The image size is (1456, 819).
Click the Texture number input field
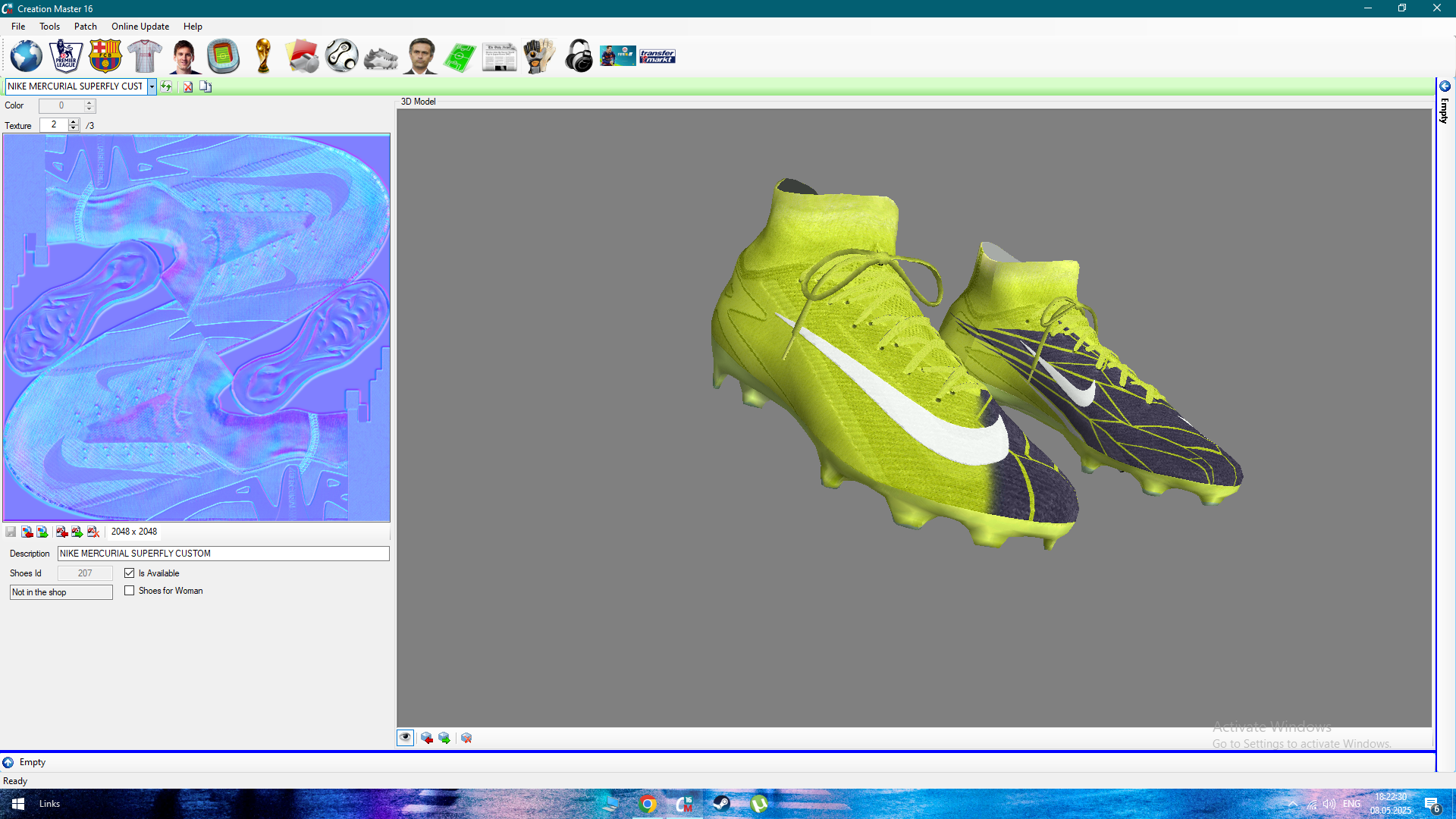coord(54,124)
